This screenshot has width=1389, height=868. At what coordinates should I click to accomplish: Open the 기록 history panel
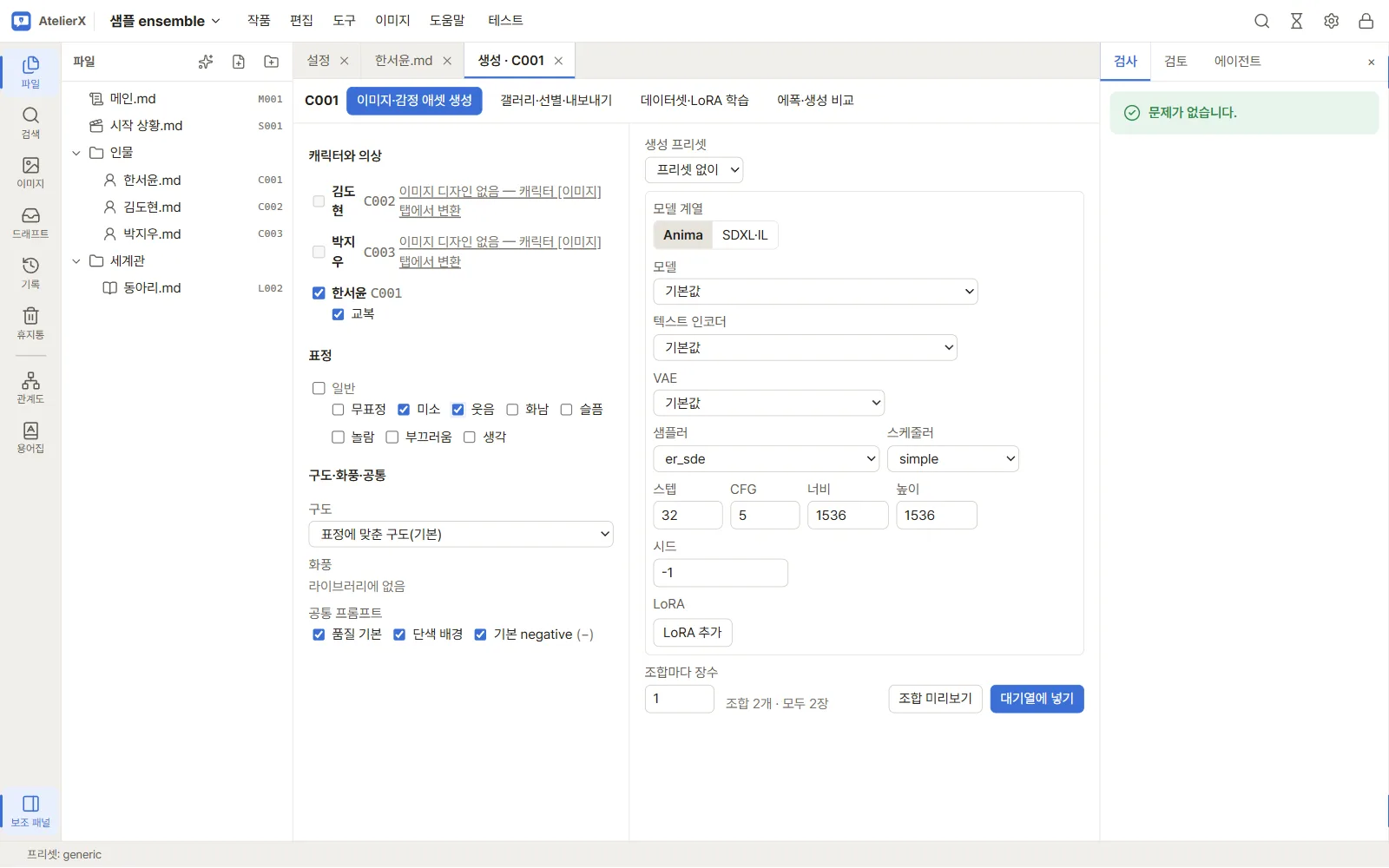point(30,273)
